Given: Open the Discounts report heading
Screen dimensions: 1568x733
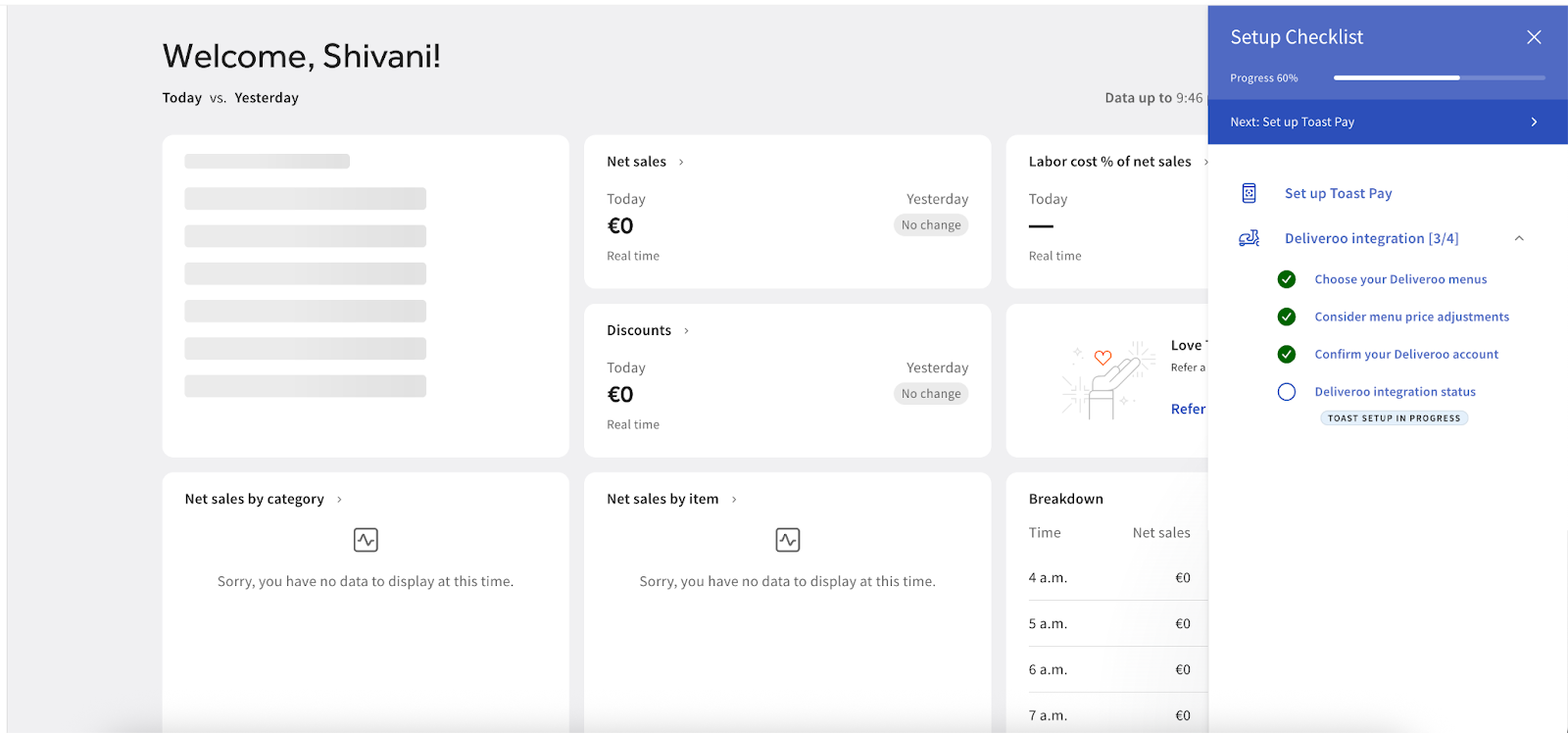Looking at the screenshot, I should [639, 331].
